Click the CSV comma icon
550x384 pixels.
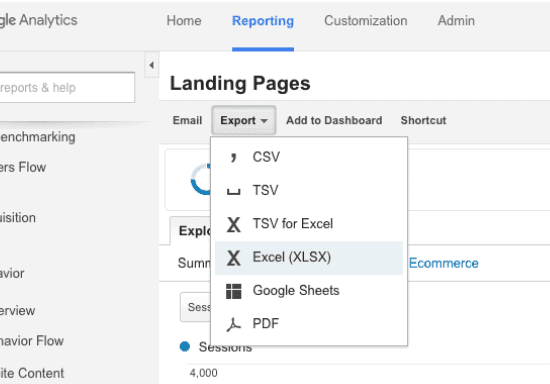pos(233,157)
